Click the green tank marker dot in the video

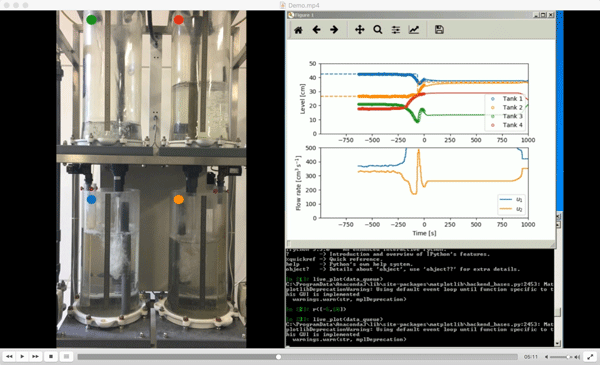[91, 20]
